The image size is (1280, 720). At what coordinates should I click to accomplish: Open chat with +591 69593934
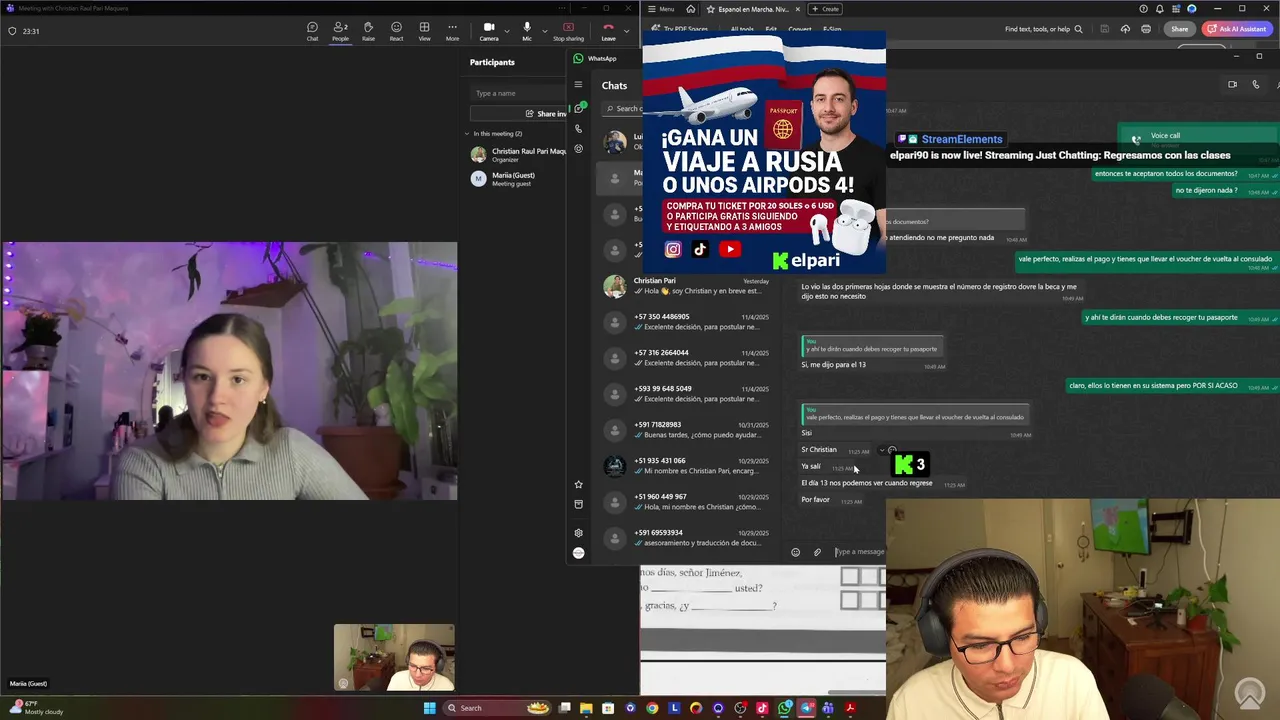coord(686,538)
